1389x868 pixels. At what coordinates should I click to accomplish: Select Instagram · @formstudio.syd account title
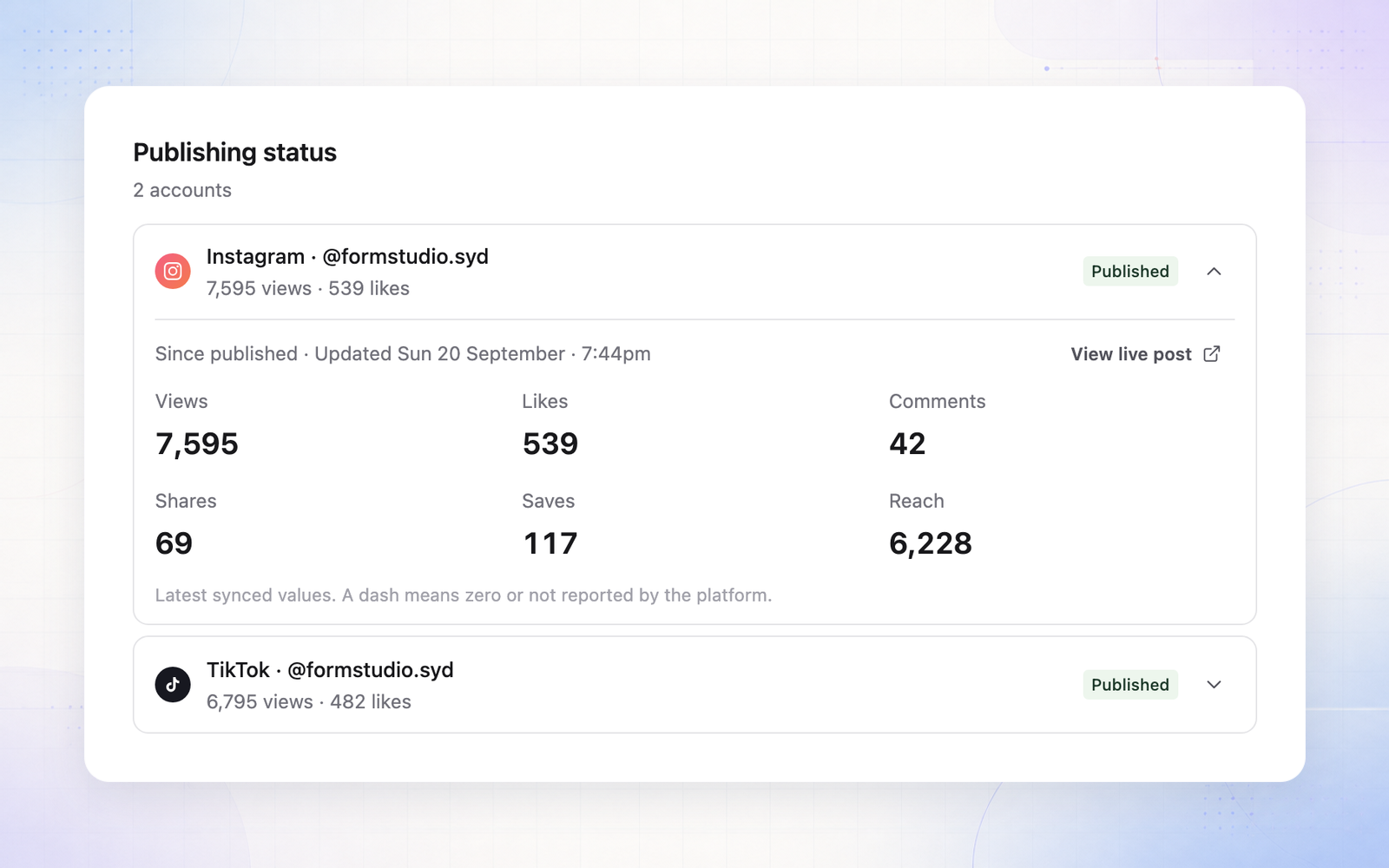tap(347, 257)
